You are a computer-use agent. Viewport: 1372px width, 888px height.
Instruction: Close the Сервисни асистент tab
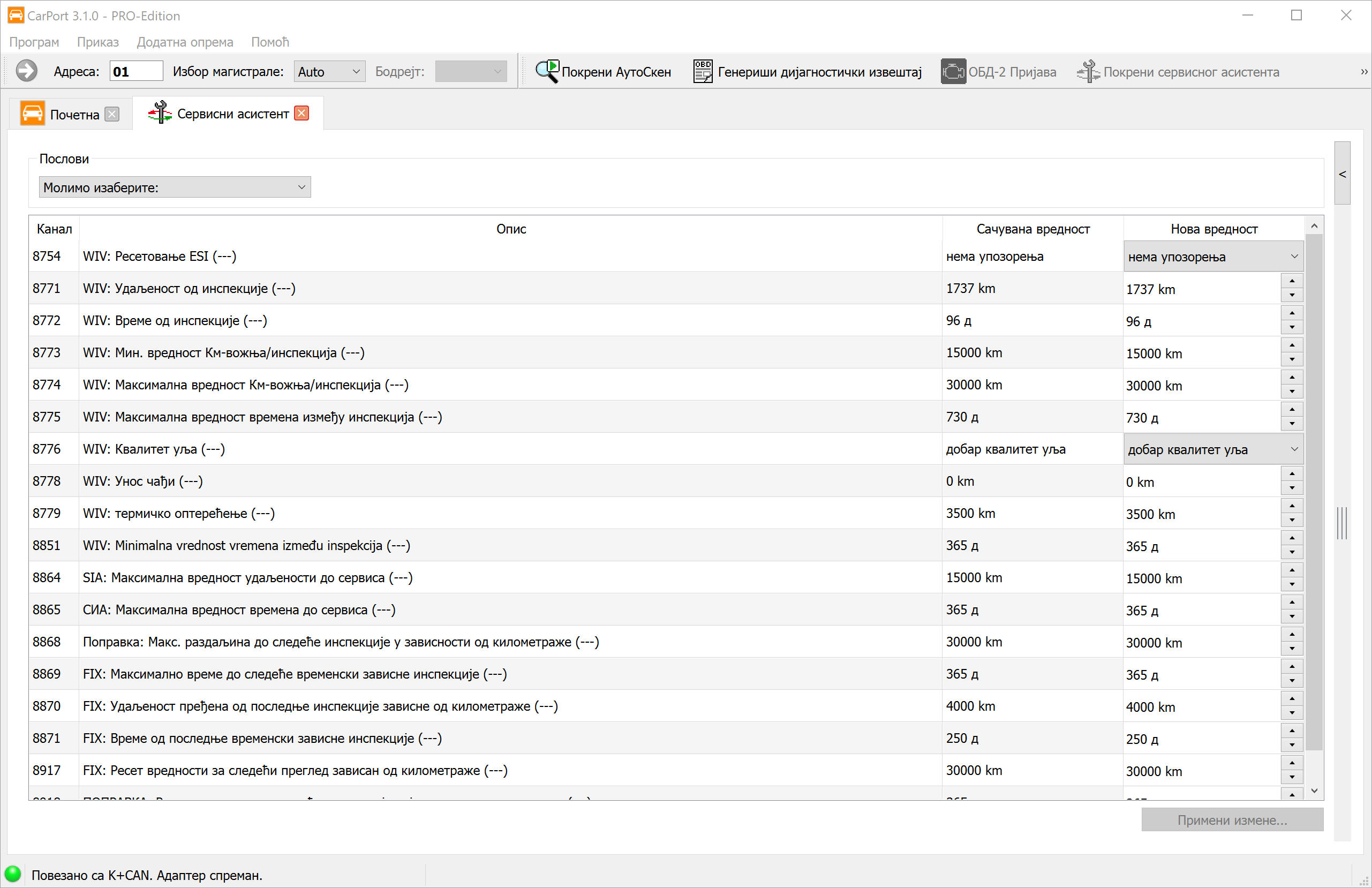[x=301, y=114]
